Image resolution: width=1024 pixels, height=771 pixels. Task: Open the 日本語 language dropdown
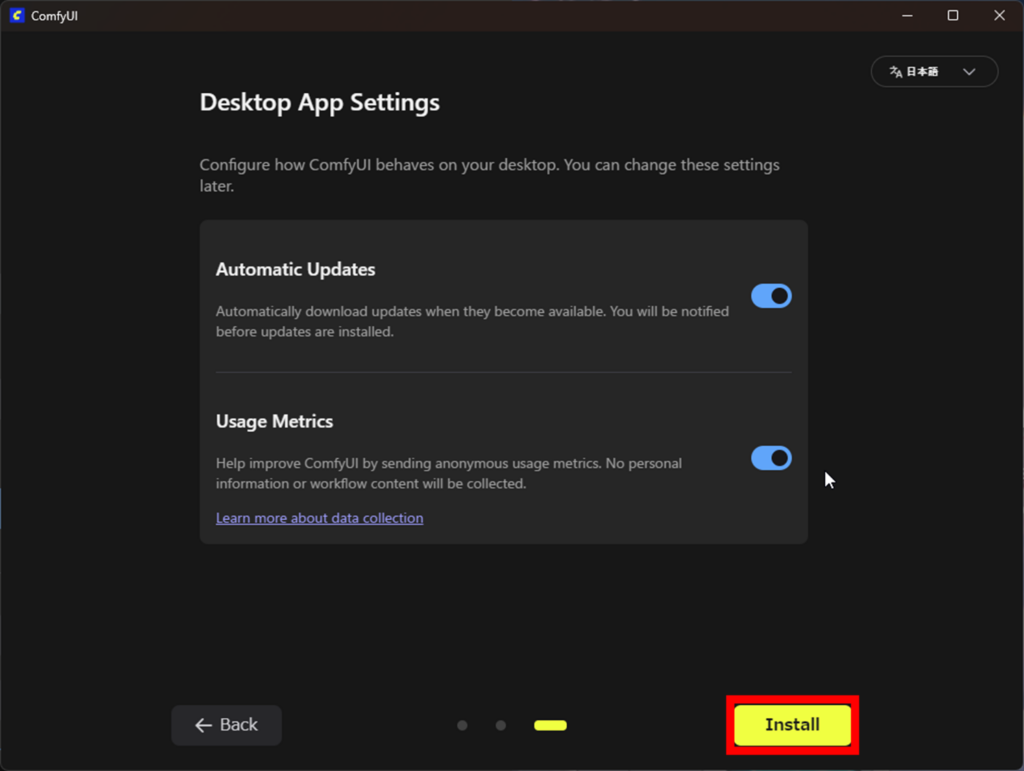[x=933, y=71]
